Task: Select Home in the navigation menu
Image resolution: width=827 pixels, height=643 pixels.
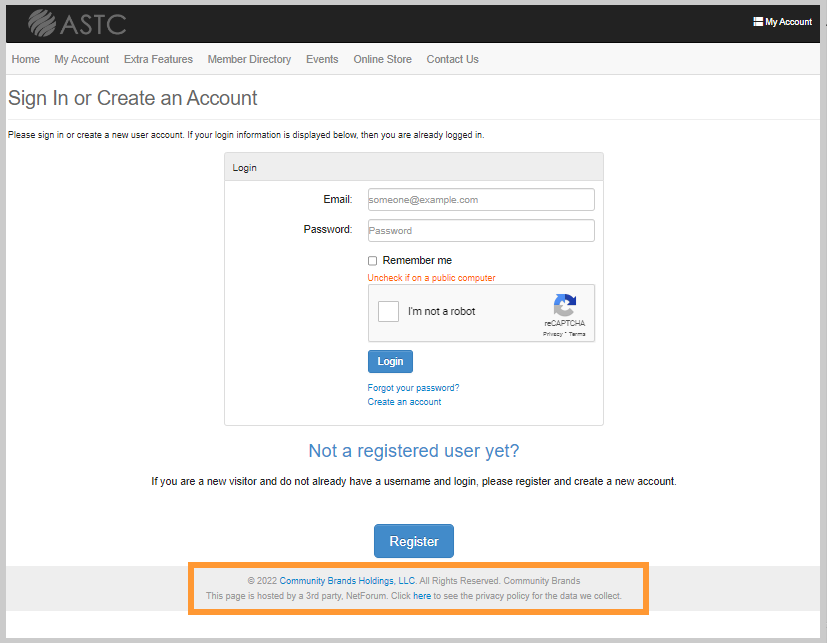Action: pos(25,59)
